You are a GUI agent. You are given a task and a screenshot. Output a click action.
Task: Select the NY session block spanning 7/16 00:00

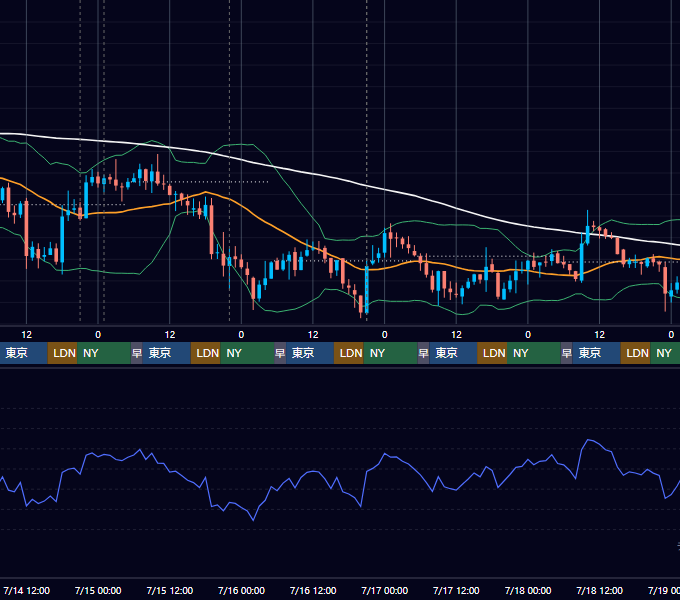click(x=247, y=353)
